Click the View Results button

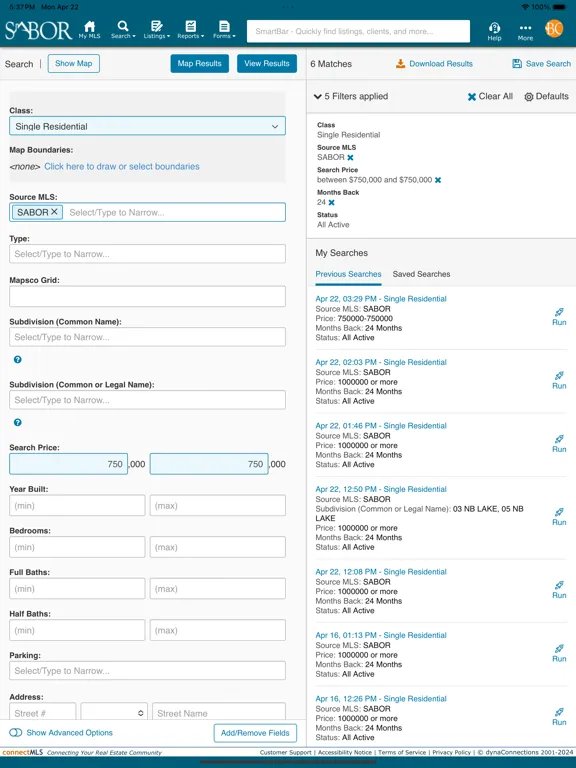tap(267, 64)
